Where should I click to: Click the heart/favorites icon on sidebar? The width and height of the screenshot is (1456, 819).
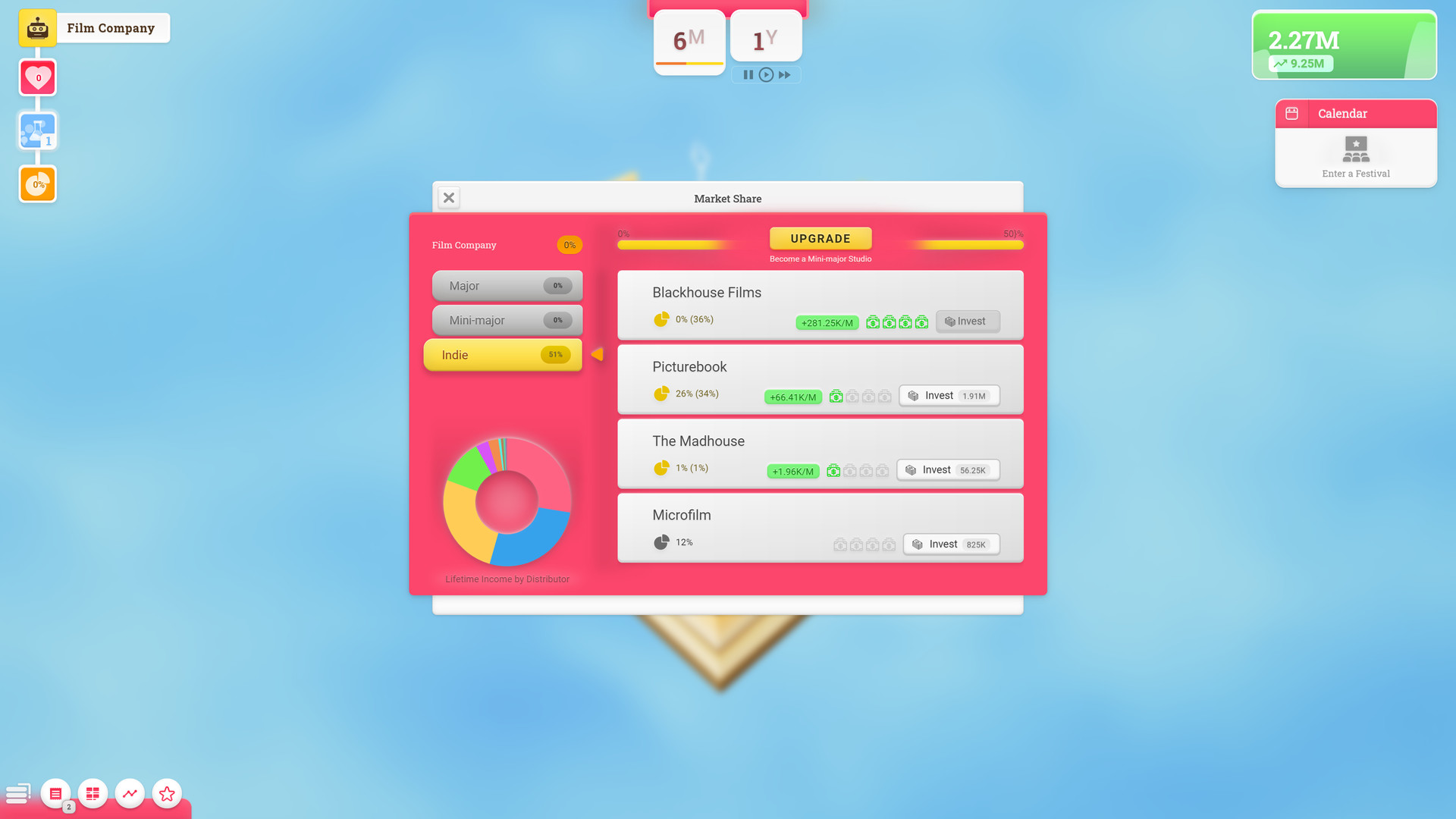37,77
